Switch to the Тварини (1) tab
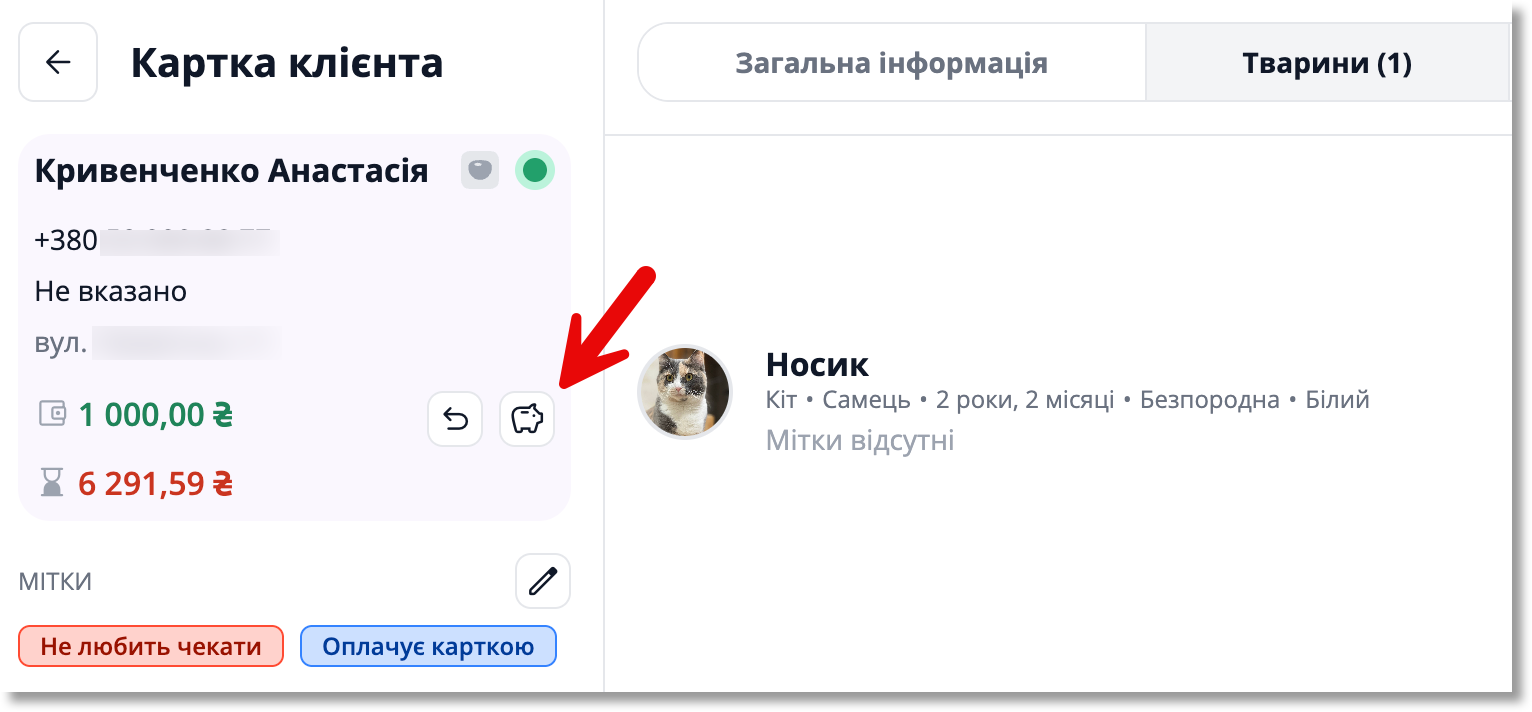Viewport: 1532px width, 712px height. point(1326,63)
